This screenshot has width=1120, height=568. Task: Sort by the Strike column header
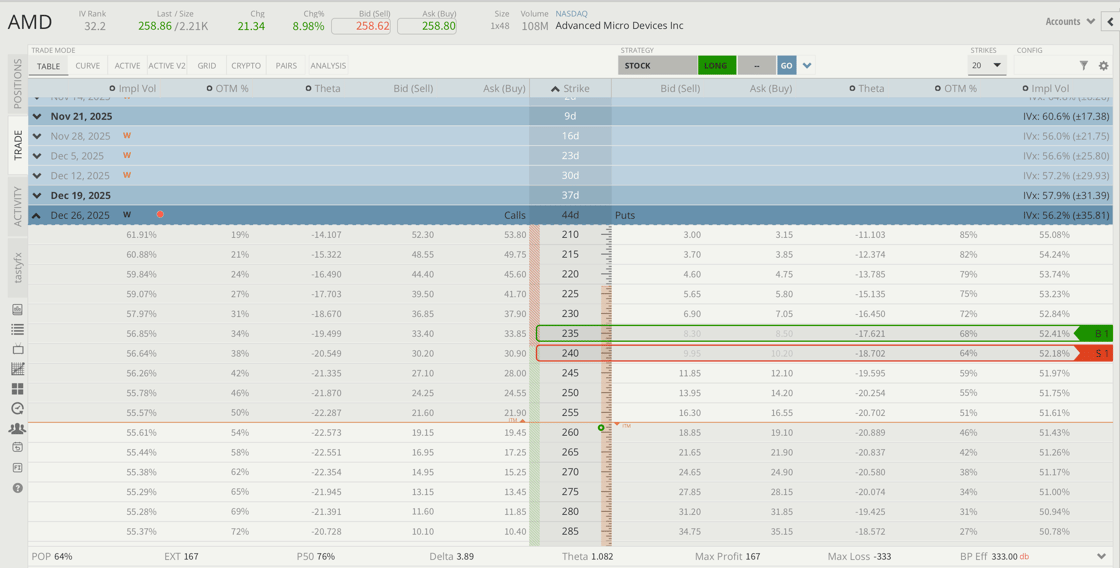570,89
